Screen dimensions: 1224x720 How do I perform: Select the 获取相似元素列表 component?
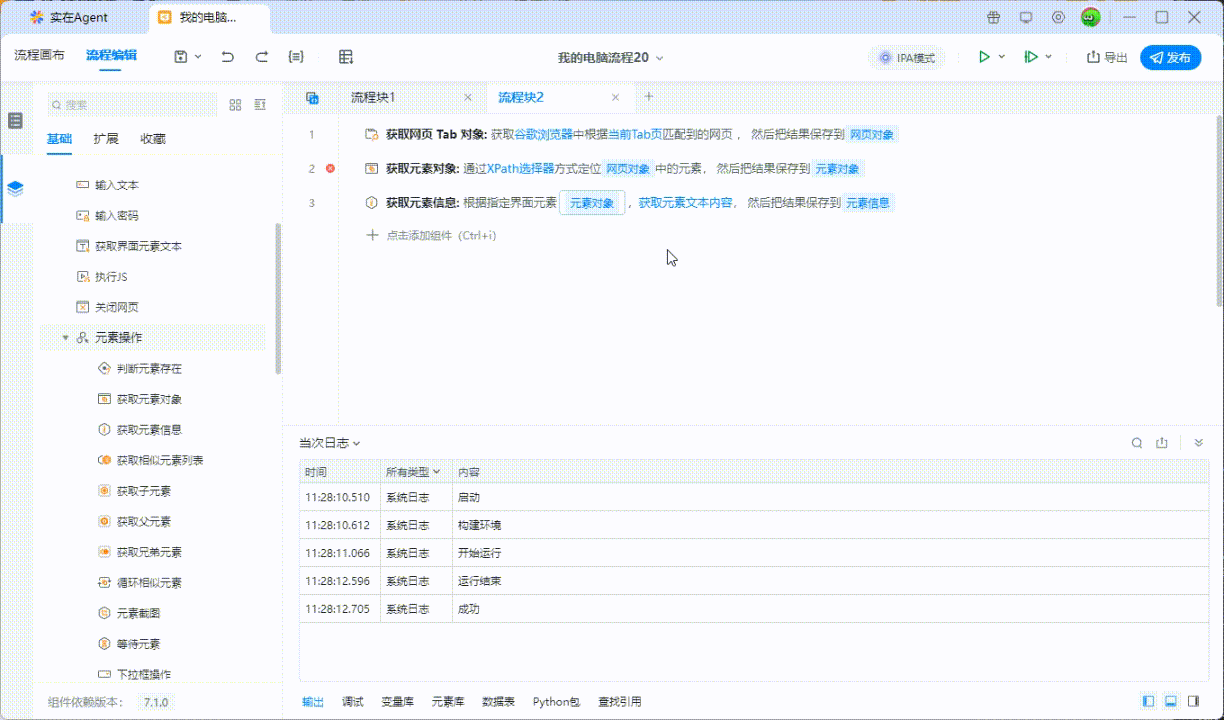tap(160, 460)
